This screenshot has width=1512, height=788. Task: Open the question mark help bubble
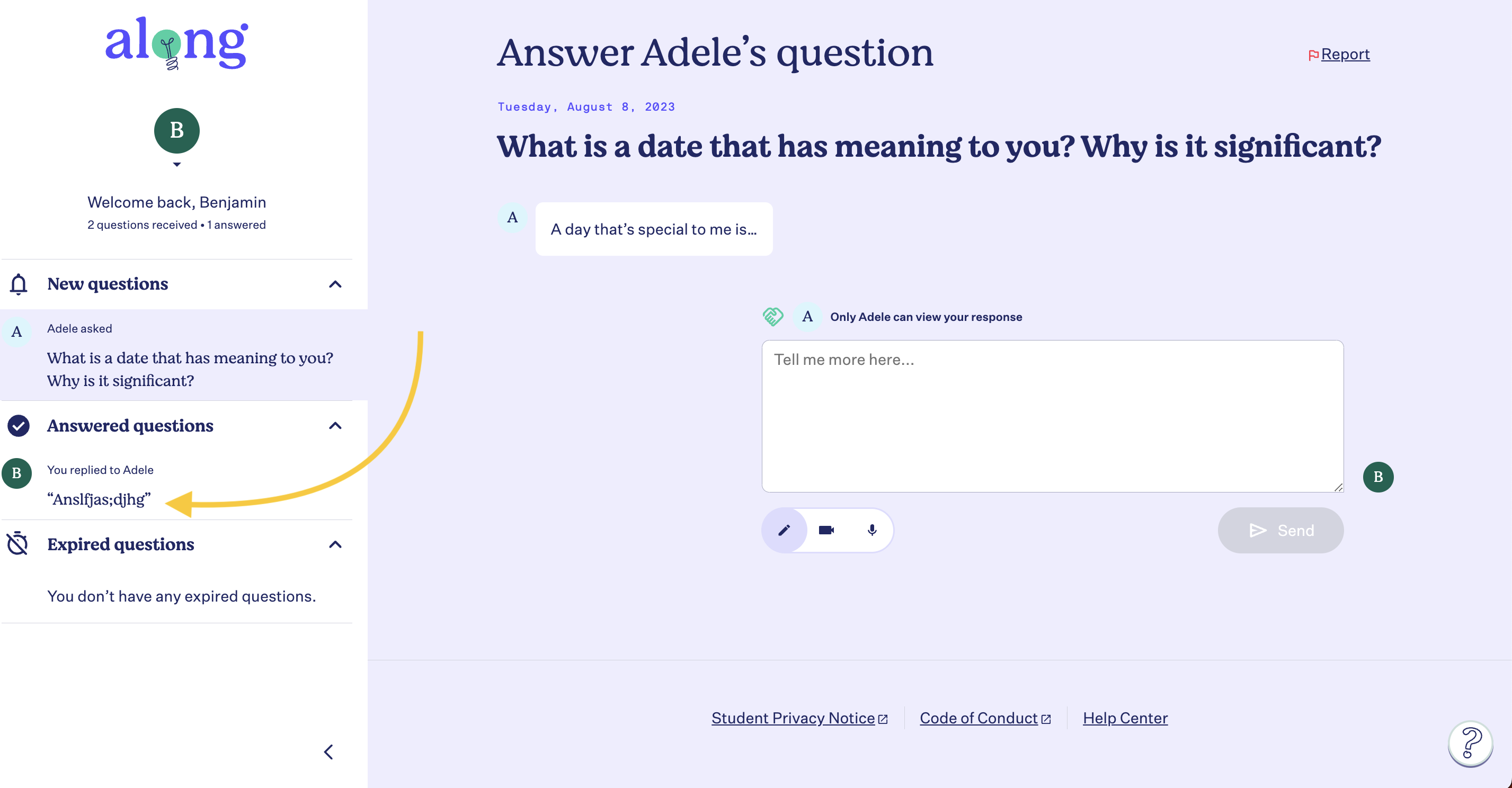tap(1470, 743)
